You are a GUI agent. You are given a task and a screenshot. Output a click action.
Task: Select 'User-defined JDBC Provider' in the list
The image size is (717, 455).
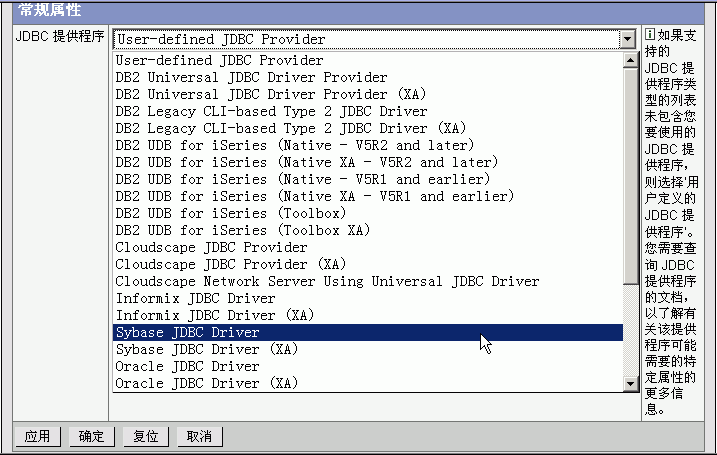pos(368,60)
